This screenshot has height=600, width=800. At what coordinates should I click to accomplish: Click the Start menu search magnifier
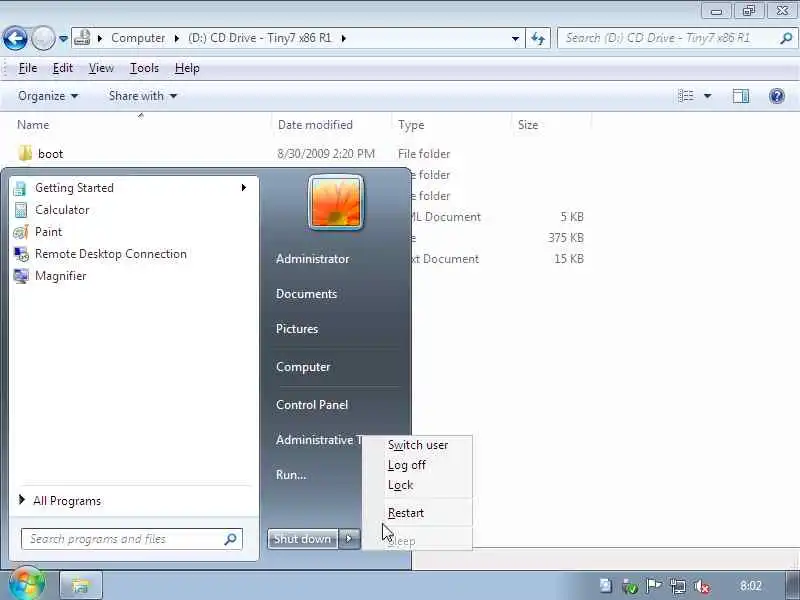231,539
